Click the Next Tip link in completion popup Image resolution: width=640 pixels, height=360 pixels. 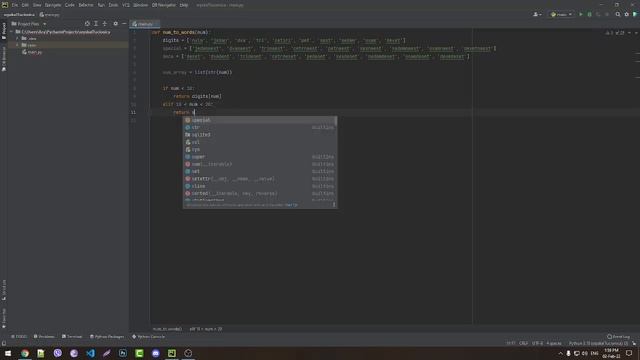click(x=291, y=205)
